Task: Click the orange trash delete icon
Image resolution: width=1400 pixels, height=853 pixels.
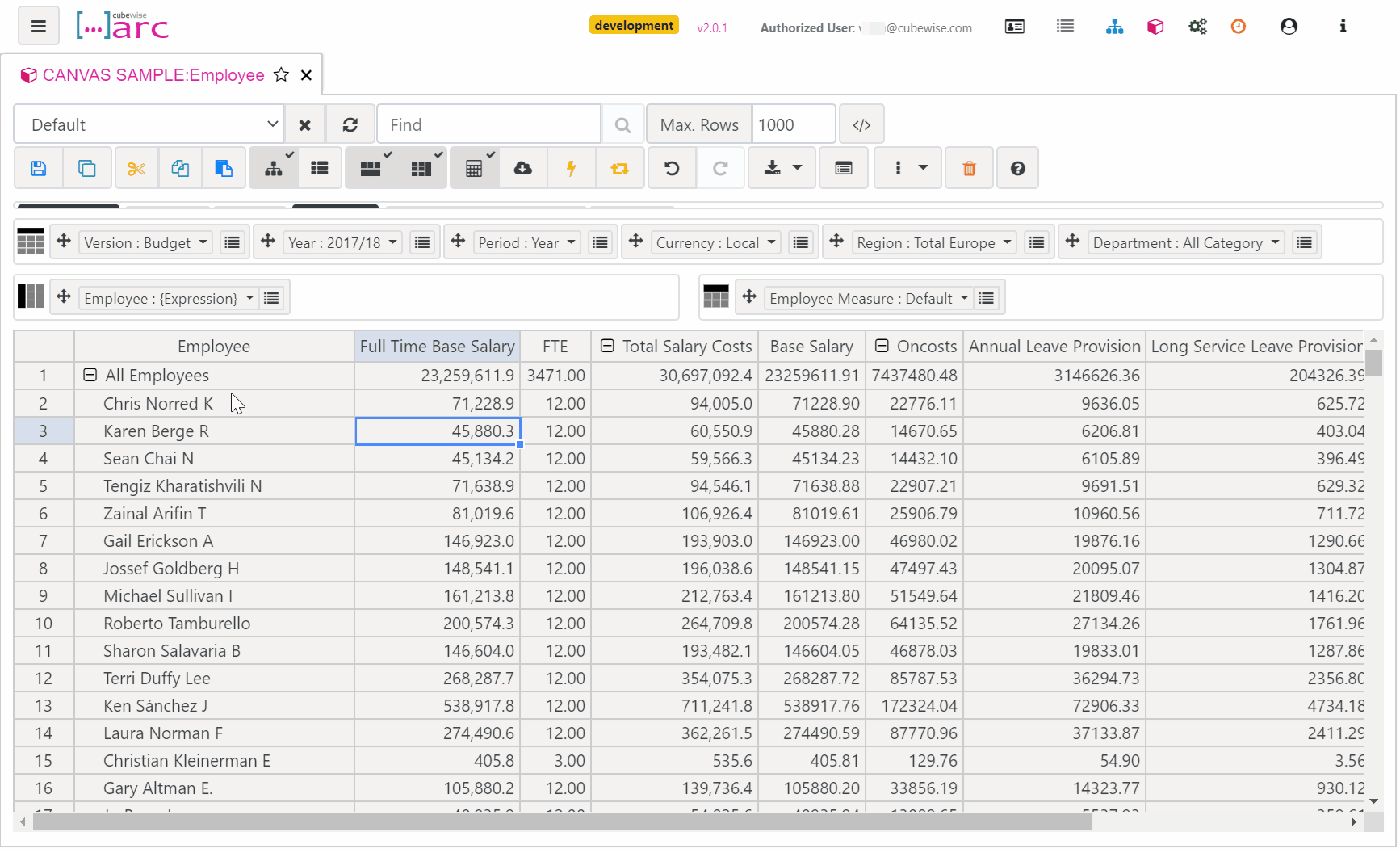Action: pos(969,168)
